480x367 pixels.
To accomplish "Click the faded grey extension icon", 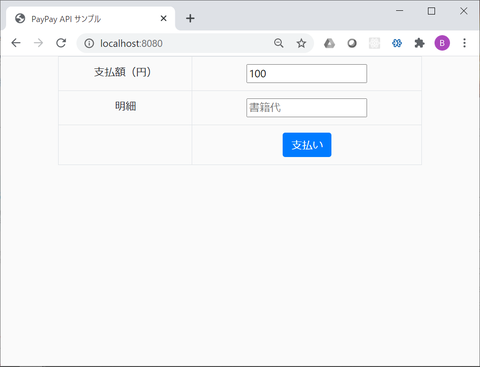I will [x=374, y=43].
